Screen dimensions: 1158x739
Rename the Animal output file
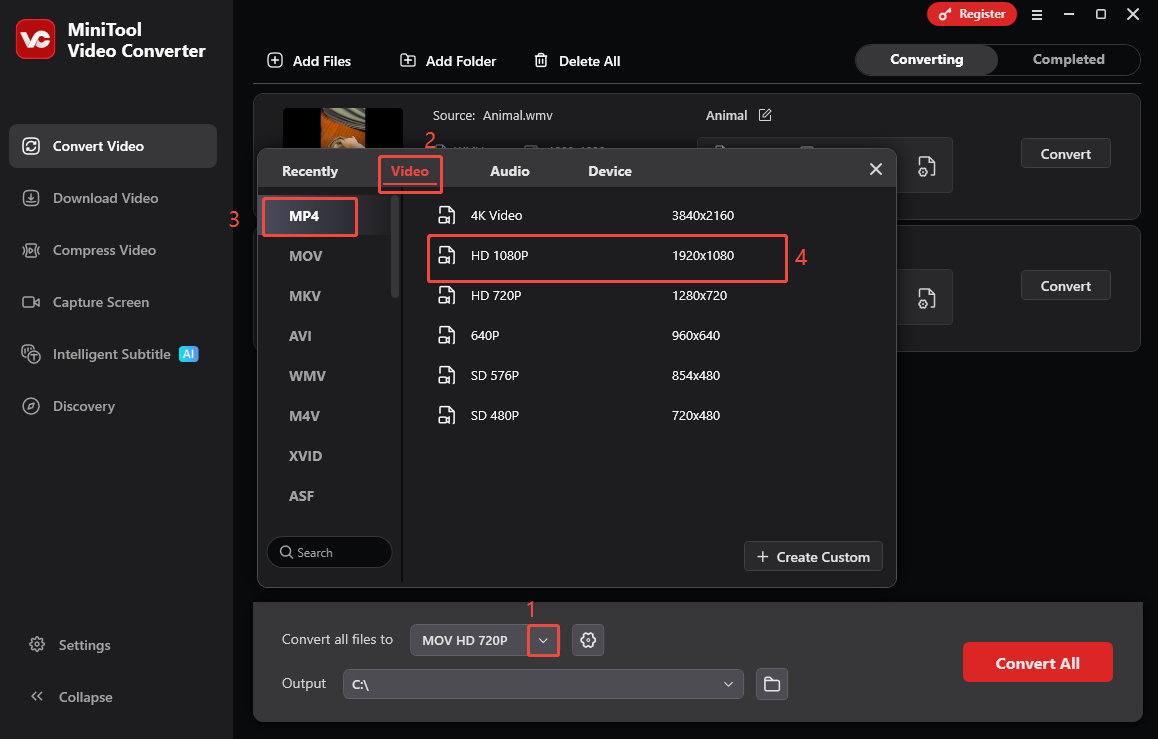[765, 115]
